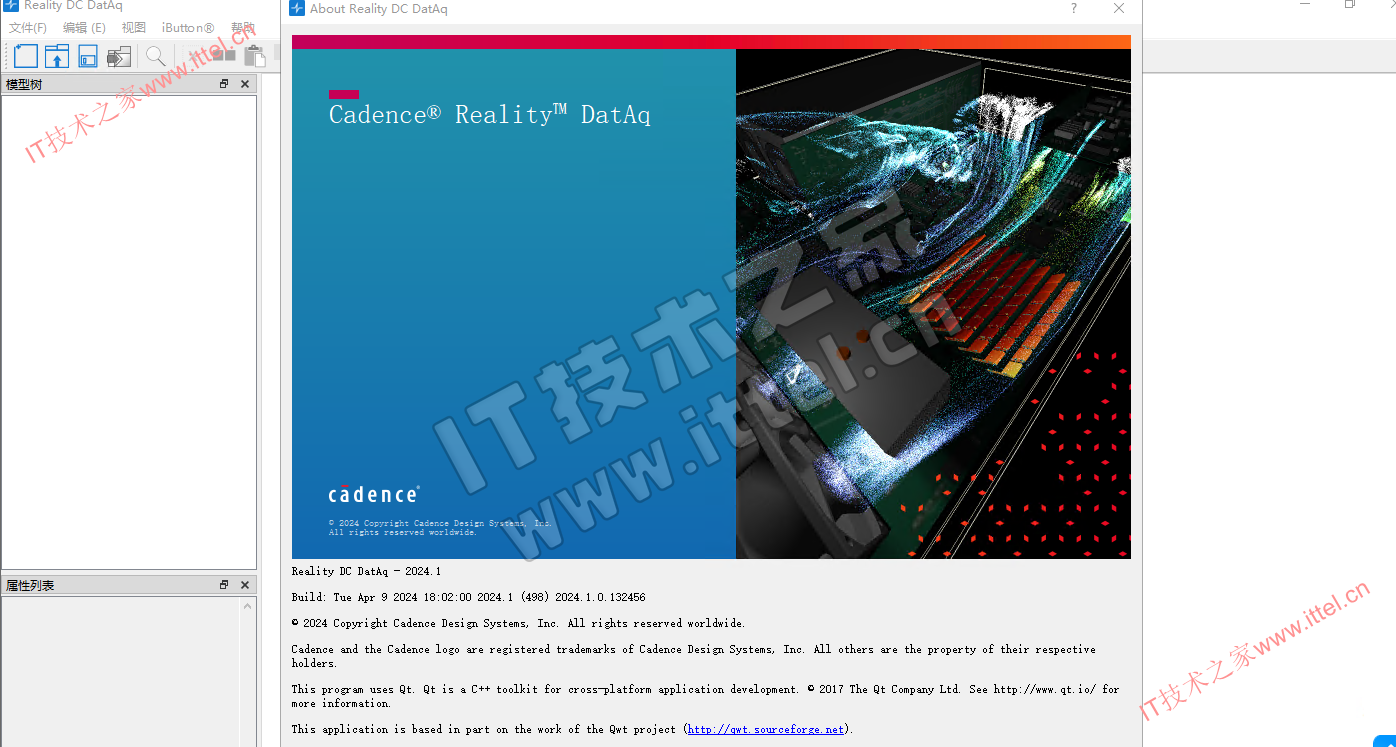Open the iButton® menu
Screen dimensions: 1396x747
[188, 28]
